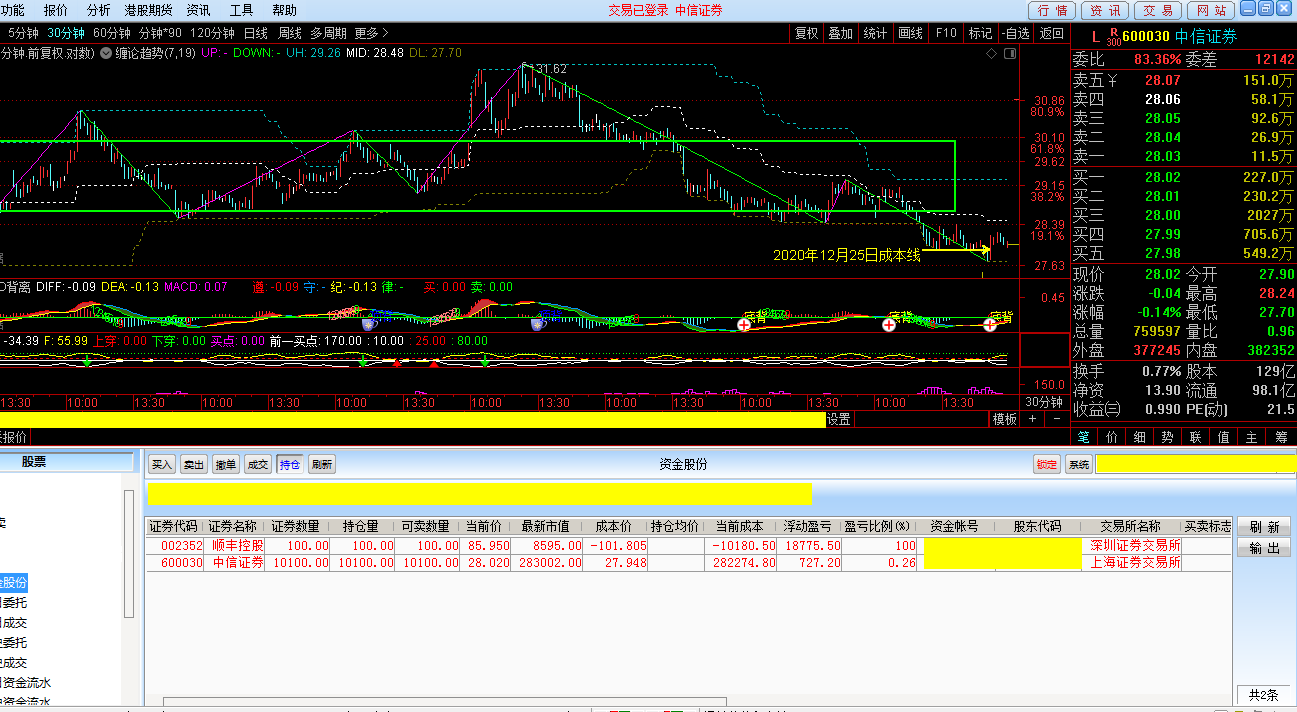Expand the 更多 periods dropdown
This screenshot has height=712, width=1297.
point(371,32)
